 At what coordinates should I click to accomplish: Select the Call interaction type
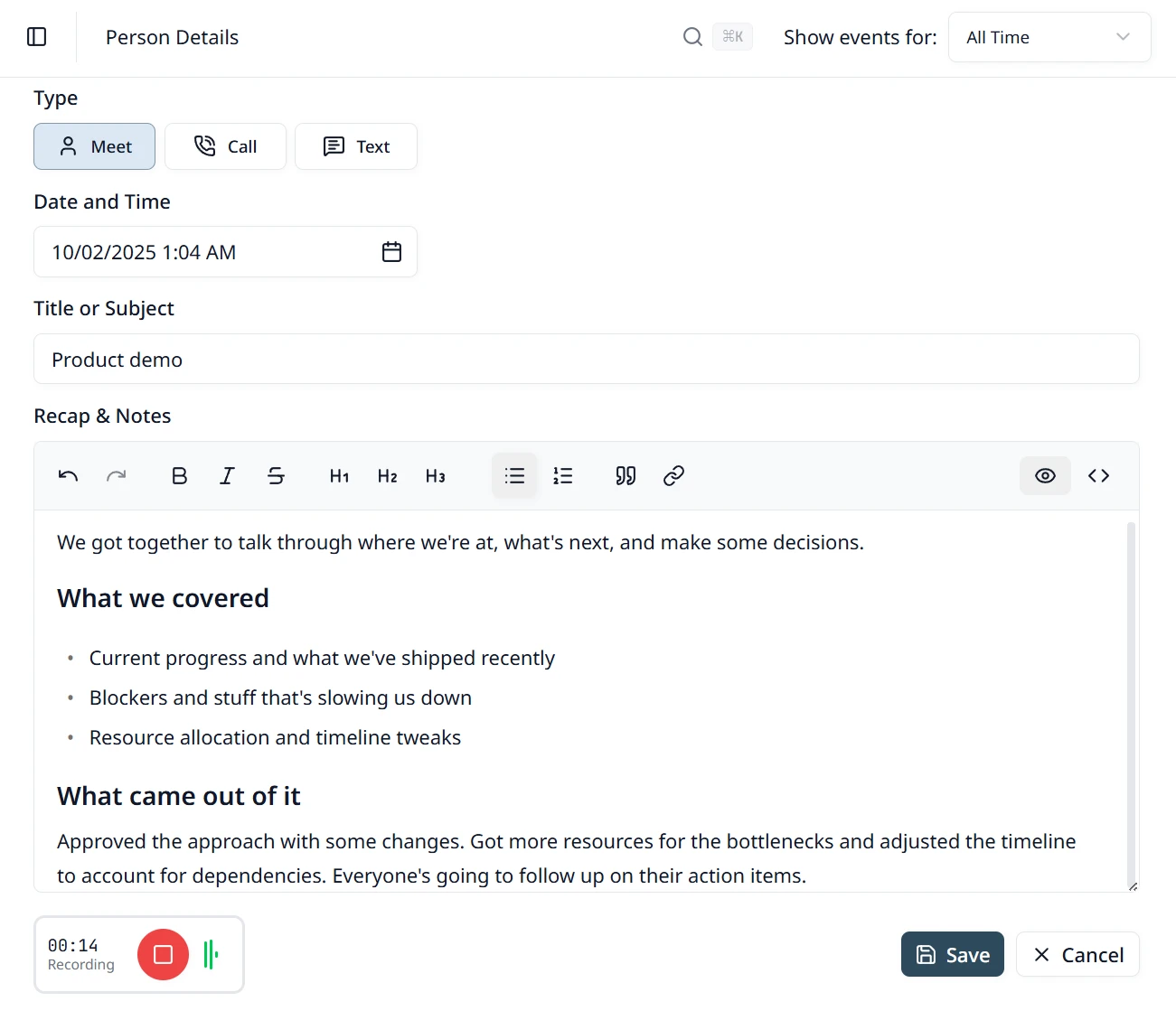click(x=225, y=146)
